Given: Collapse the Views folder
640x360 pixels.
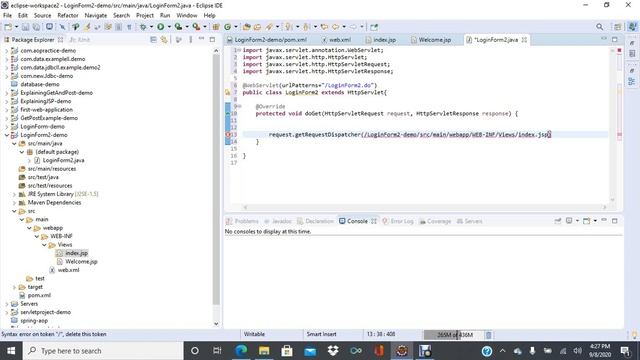Looking at the screenshot, I should (x=44, y=245).
